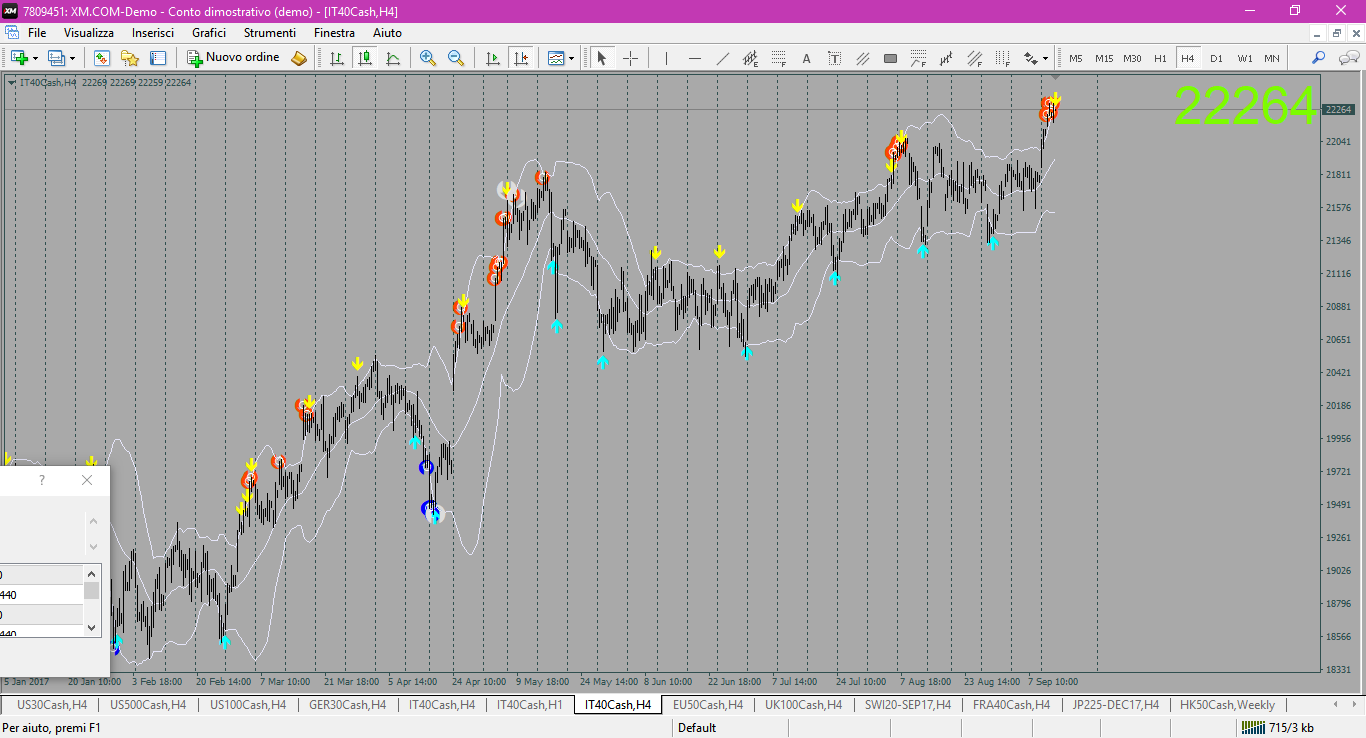Toggle chart shift icon
This screenshot has width=1366, height=738.
[x=520, y=58]
